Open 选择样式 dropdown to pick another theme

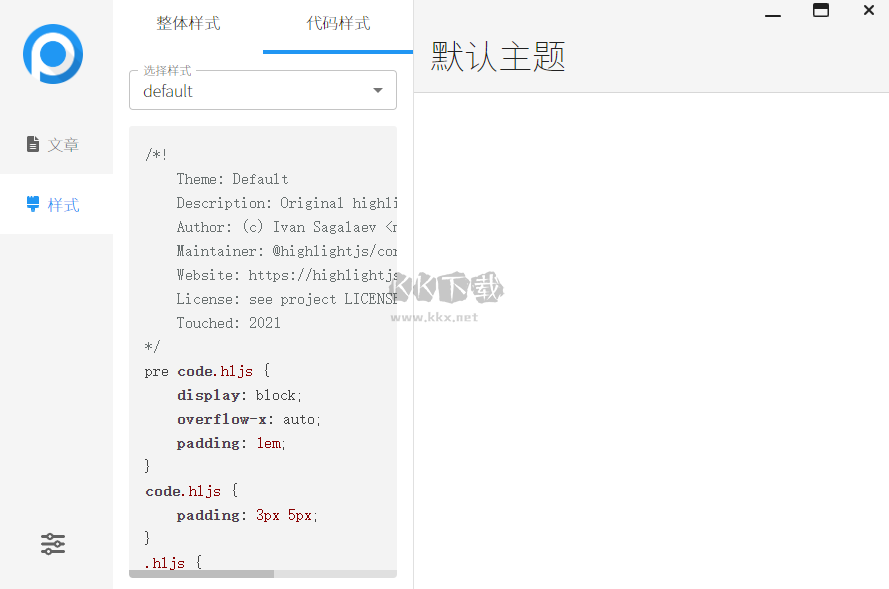coord(262,90)
